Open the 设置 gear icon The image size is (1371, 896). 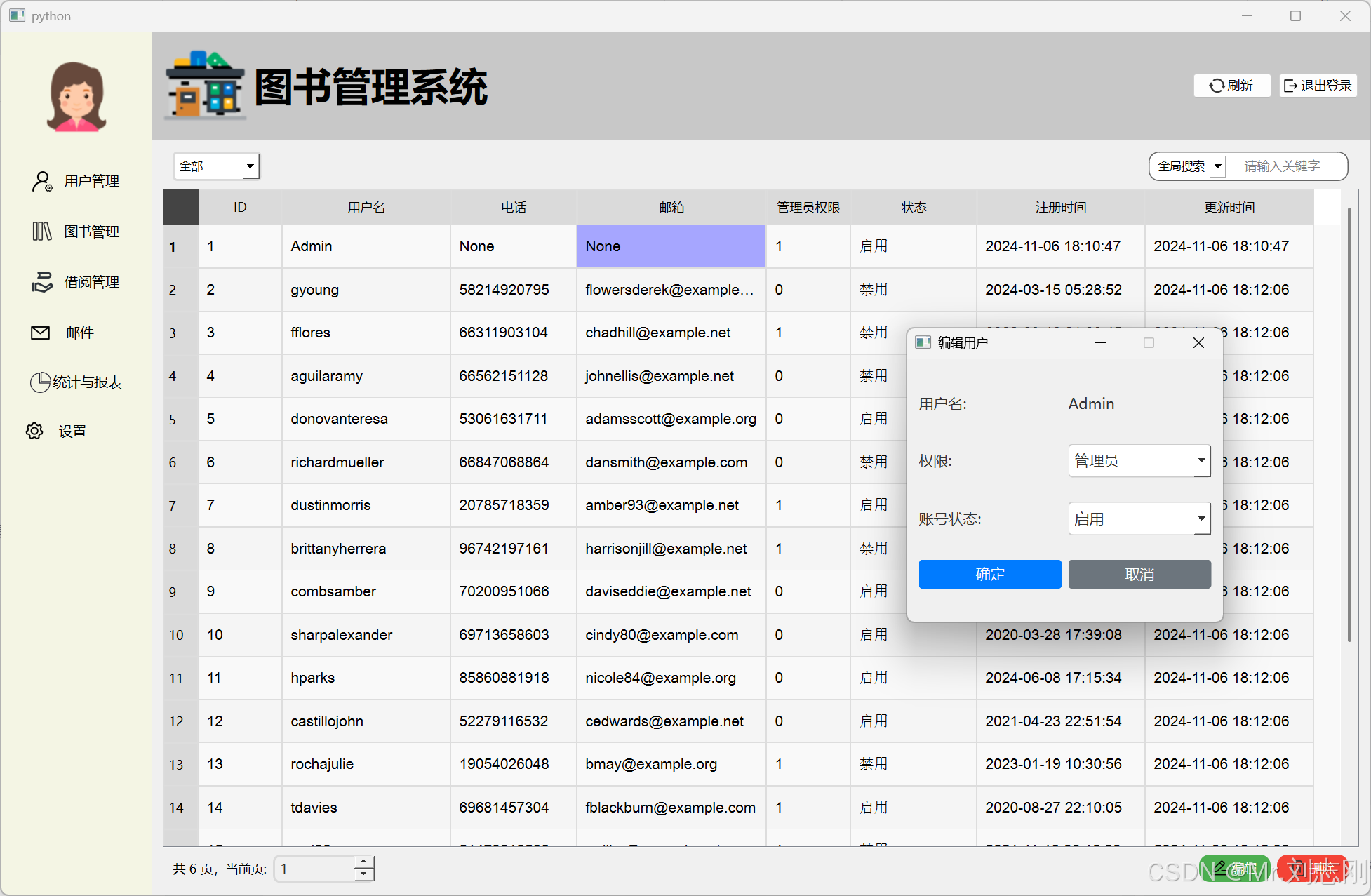point(34,431)
